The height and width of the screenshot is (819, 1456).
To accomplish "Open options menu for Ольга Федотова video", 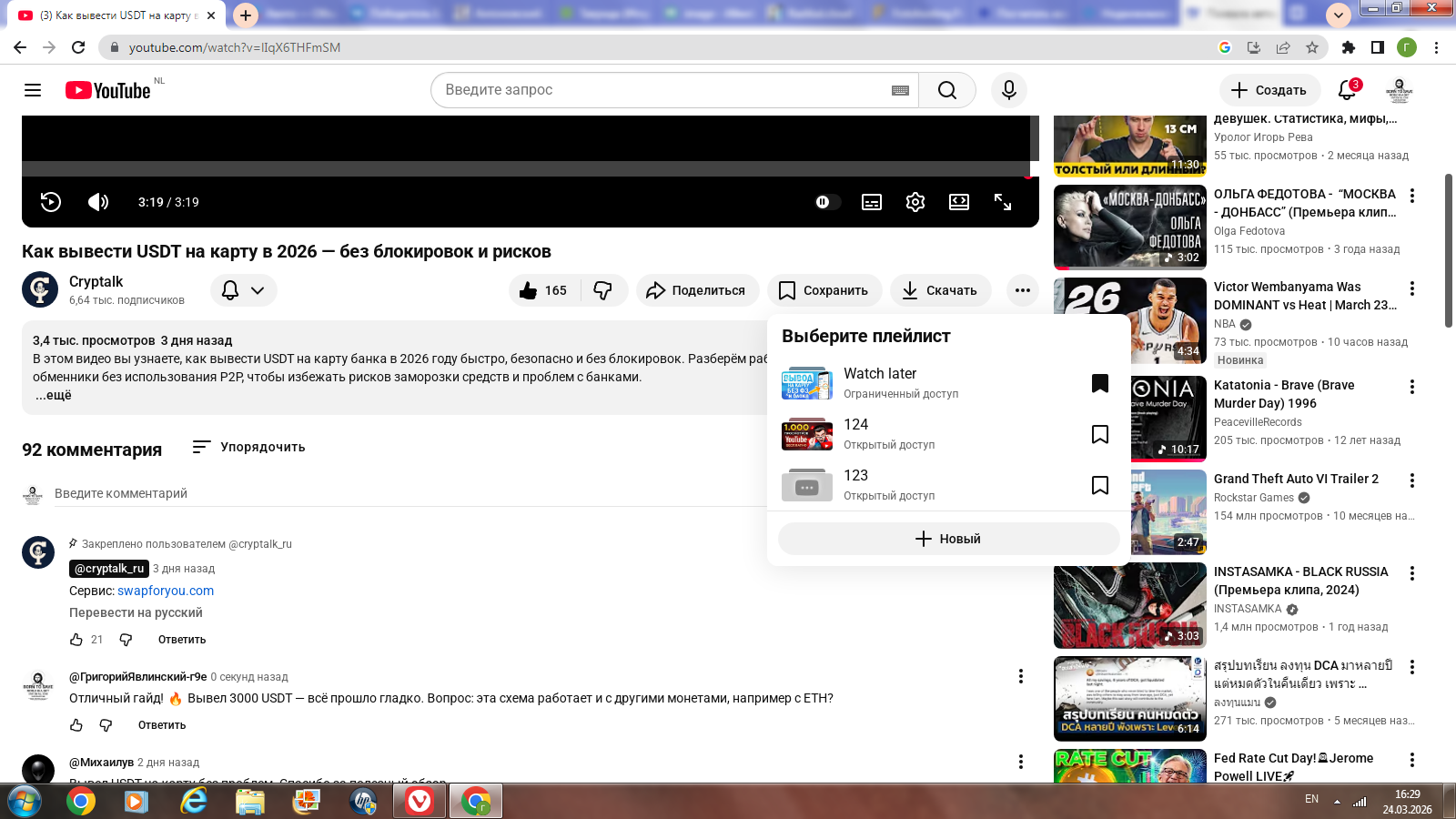I will (1412, 196).
